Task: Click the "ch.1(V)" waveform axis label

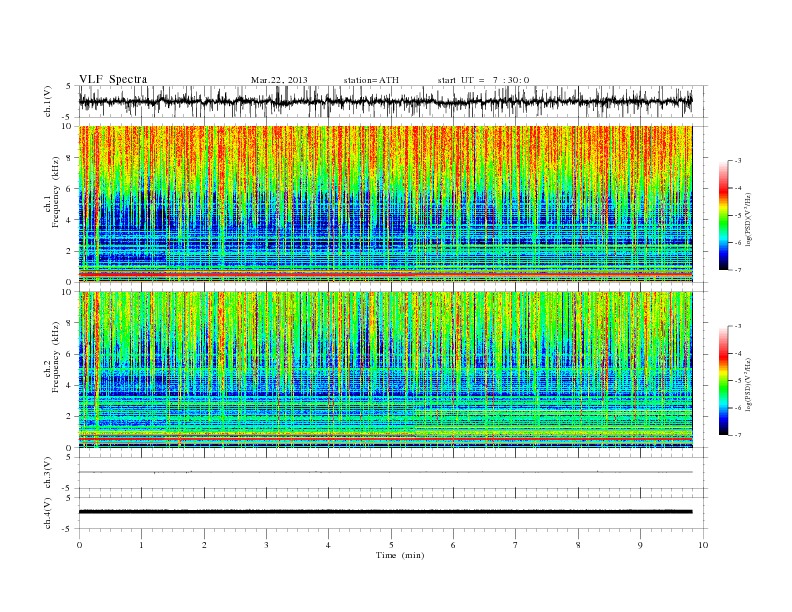Action: point(48,101)
